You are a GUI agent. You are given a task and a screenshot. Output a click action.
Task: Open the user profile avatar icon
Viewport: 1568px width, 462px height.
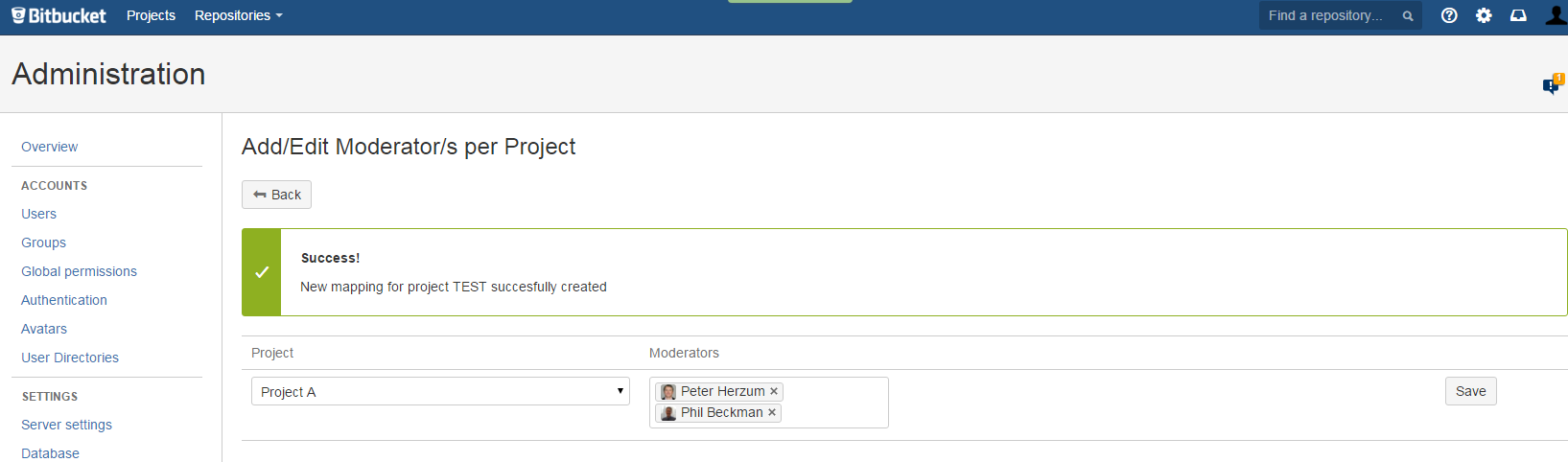click(1556, 14)
